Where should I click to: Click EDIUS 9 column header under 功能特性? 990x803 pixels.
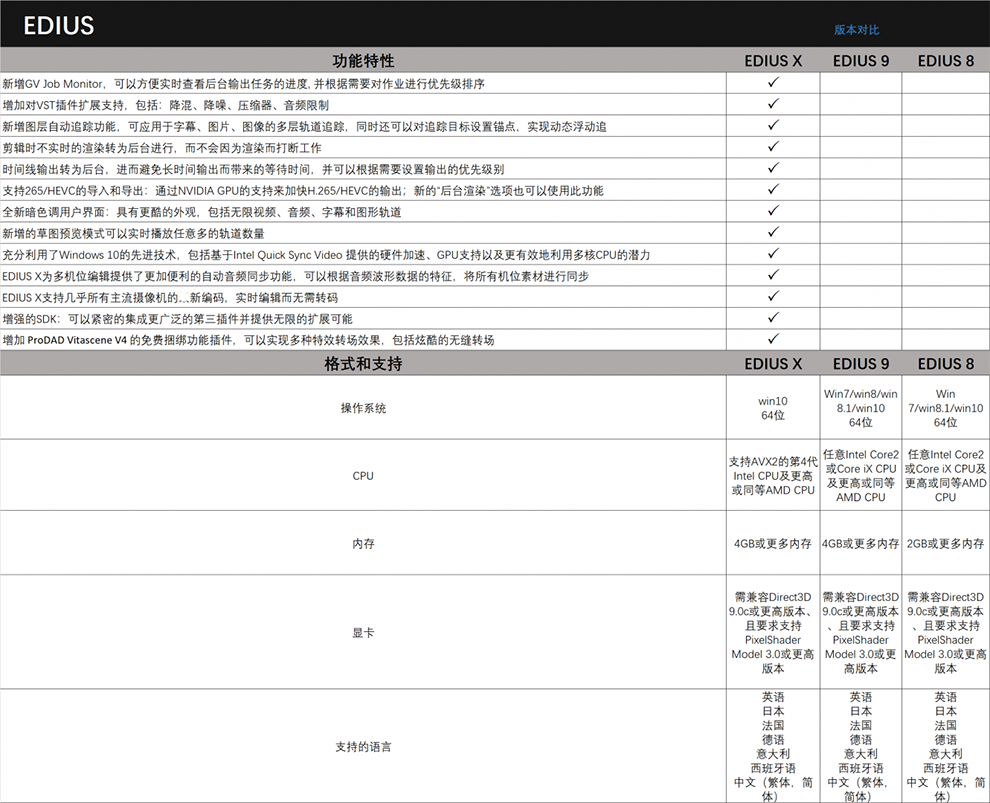coord(861,61)
